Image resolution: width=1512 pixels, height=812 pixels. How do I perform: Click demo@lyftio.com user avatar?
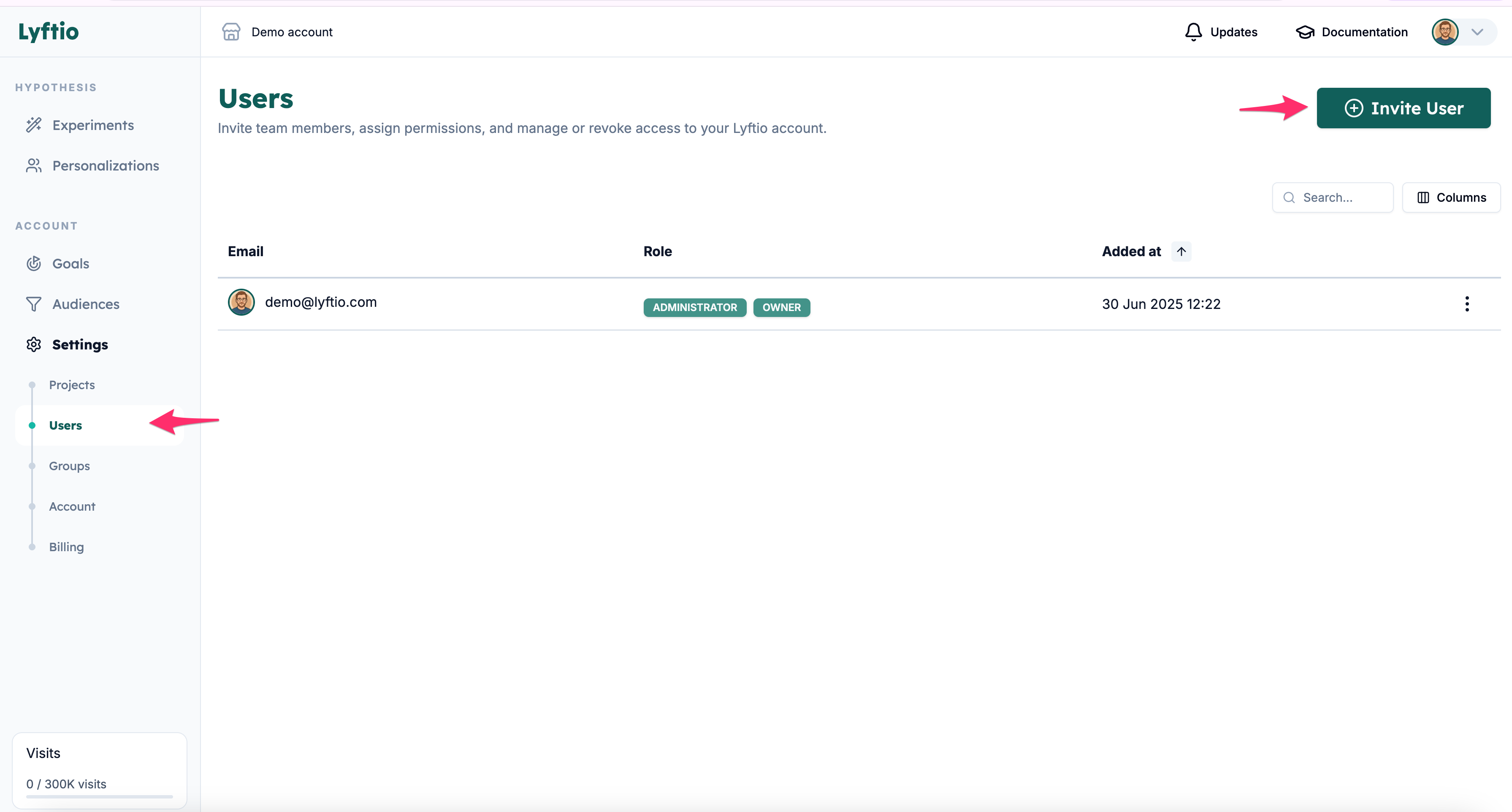click(x=241, y=302)
